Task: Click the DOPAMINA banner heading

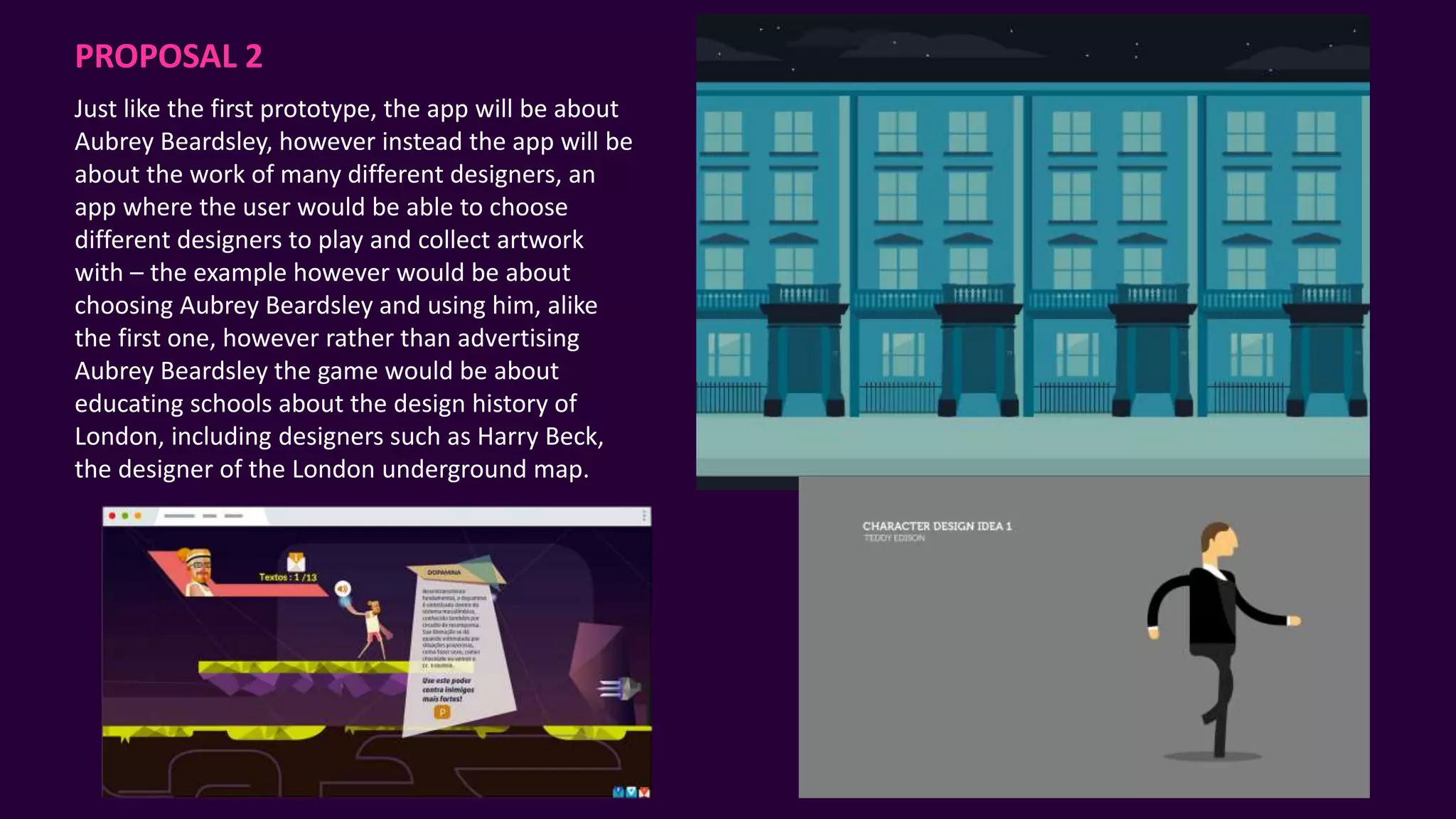Action: 444,572
